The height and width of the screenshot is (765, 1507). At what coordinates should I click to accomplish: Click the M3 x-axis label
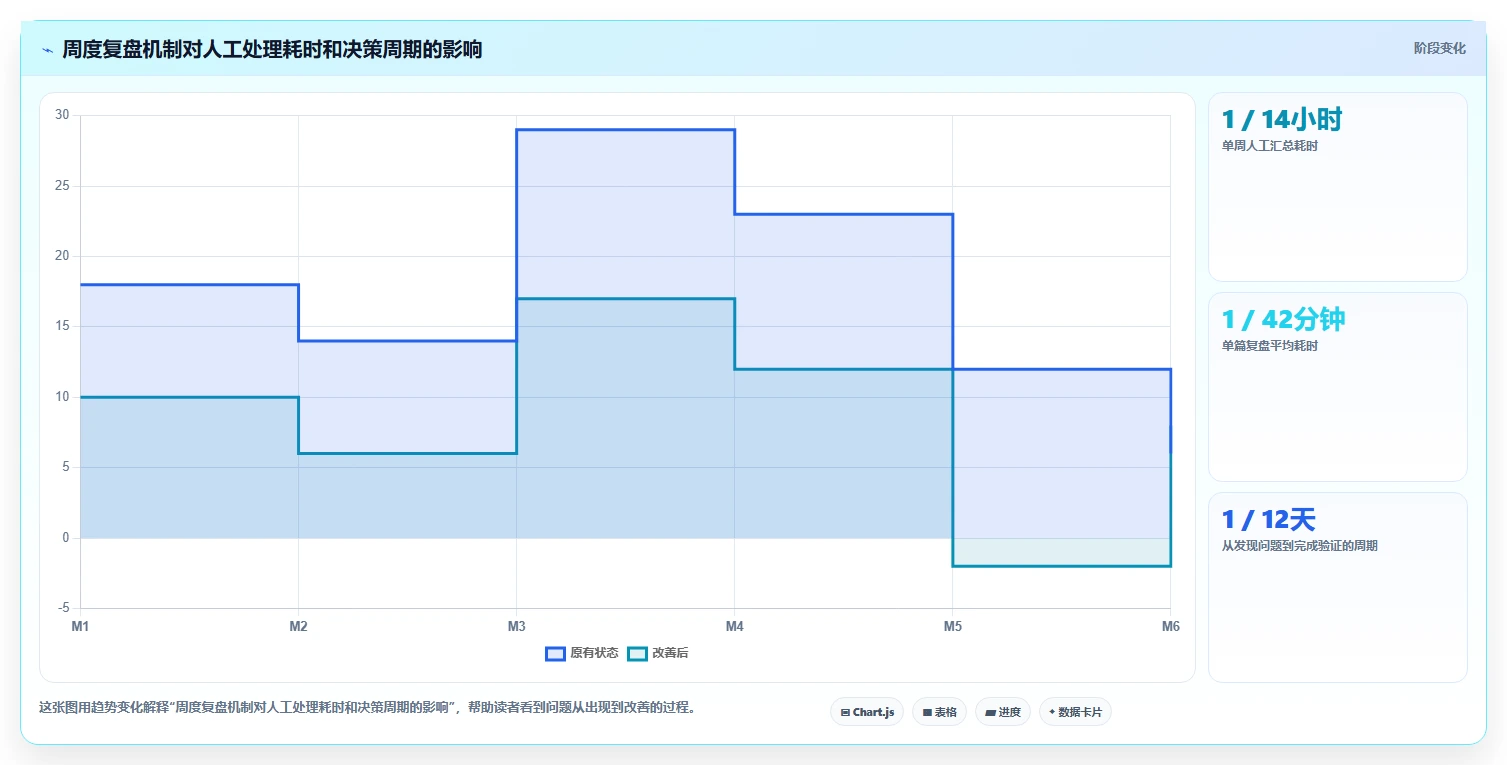[x=516, y=627]
